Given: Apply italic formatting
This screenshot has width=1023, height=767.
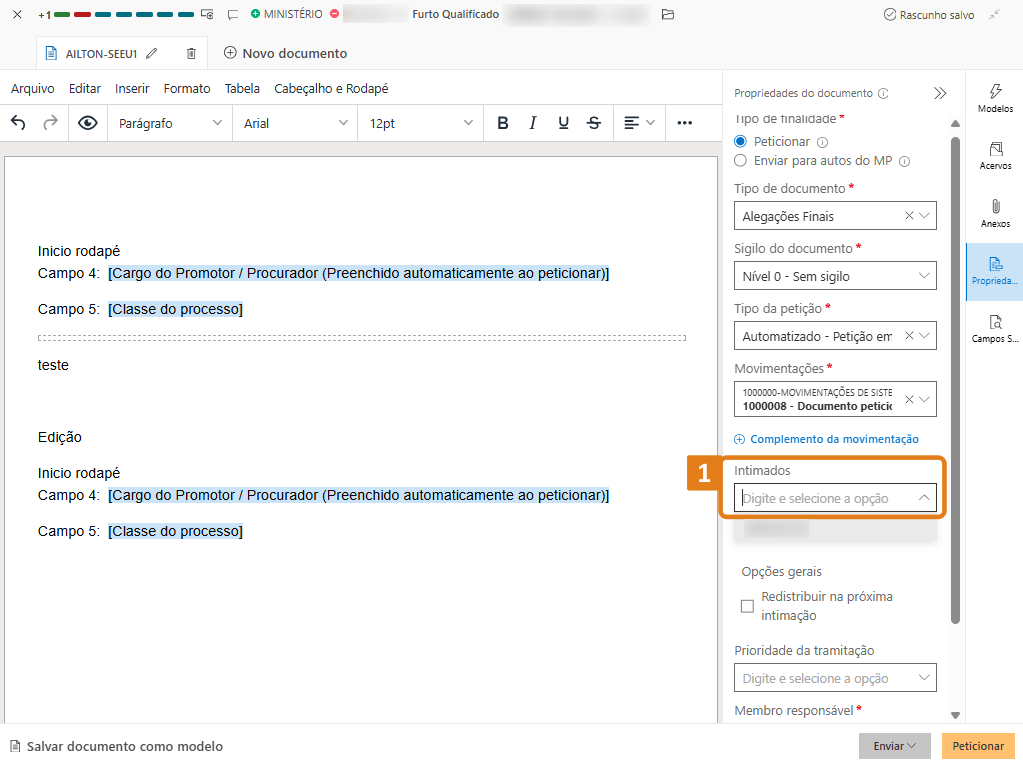Looking at the screenshot, I should click(533, 123).
